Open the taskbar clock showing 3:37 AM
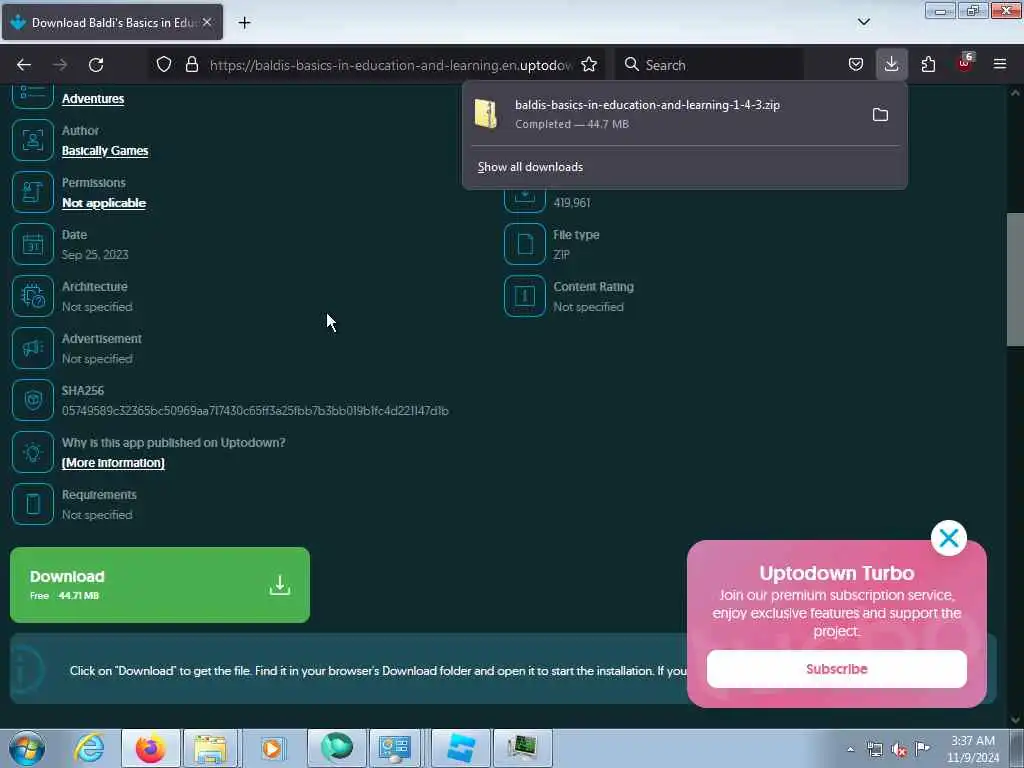 (x=972, y=749)
